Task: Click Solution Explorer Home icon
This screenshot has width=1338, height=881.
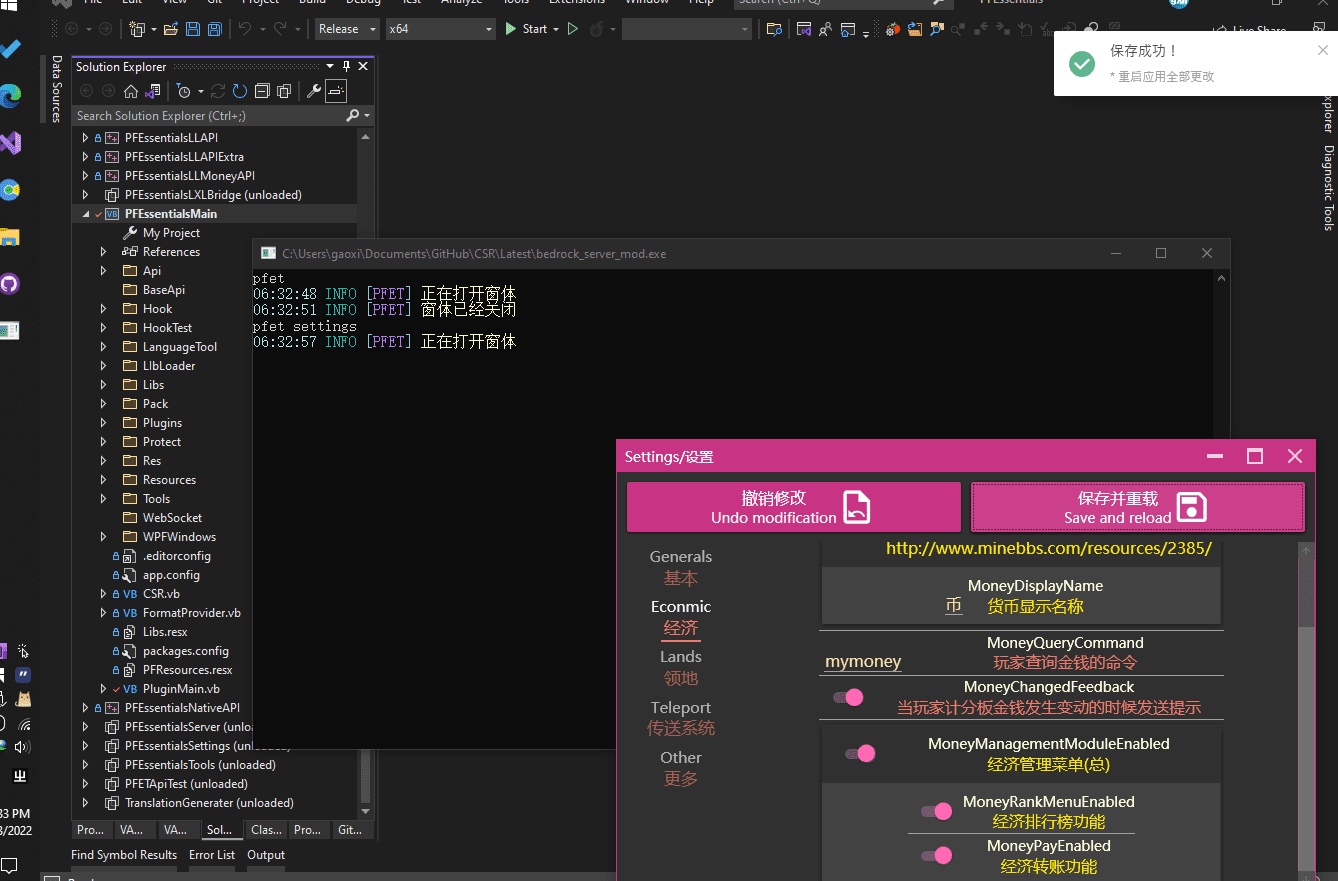Action: (131, 91)
